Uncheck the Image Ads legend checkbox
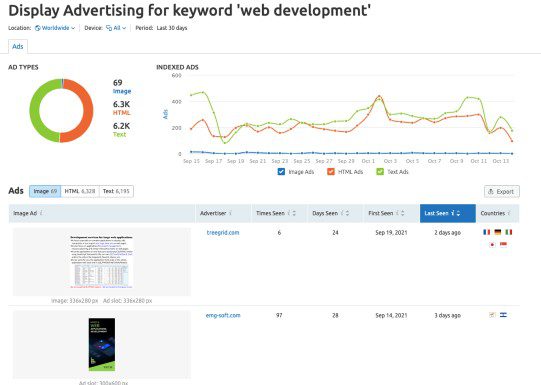 (281, 171)
